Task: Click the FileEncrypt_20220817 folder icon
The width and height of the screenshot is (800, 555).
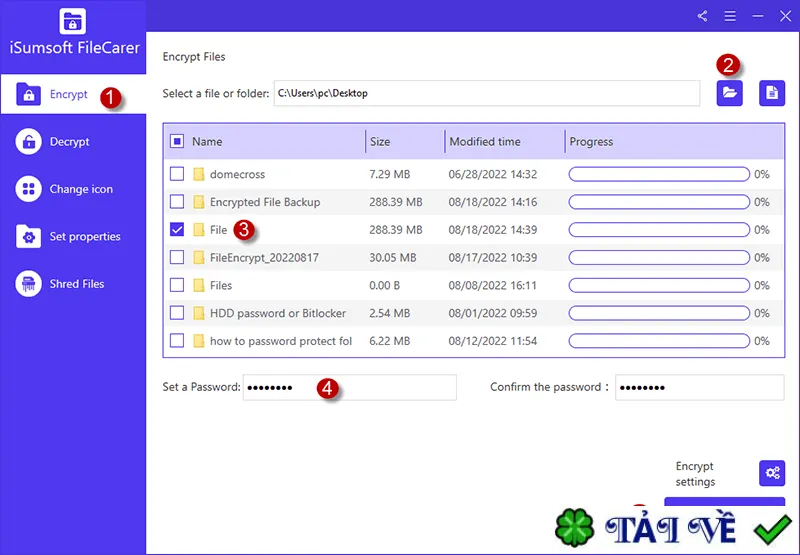Action: pos(198,258)
